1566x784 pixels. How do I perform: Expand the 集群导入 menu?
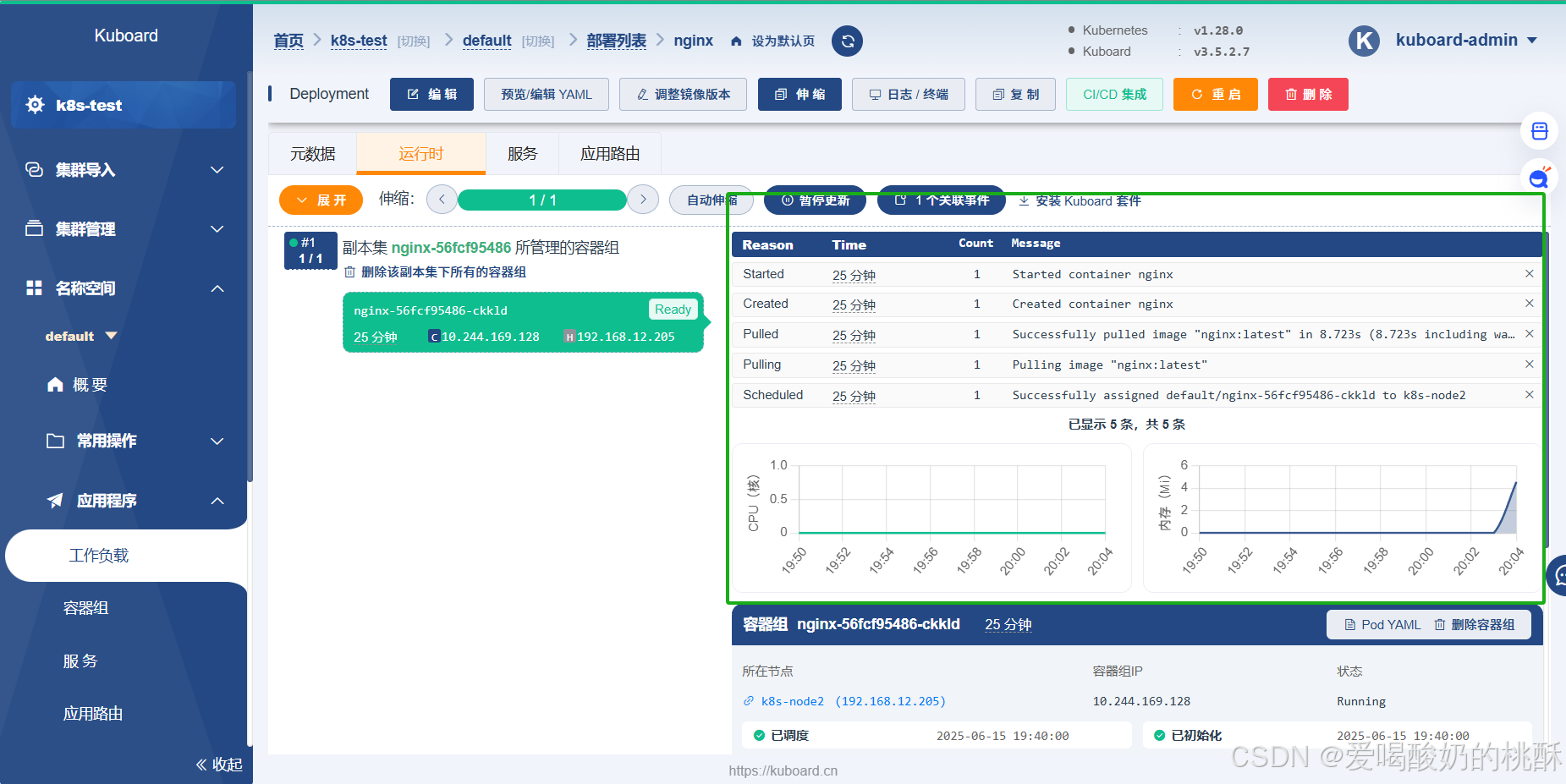click(217, 170)
